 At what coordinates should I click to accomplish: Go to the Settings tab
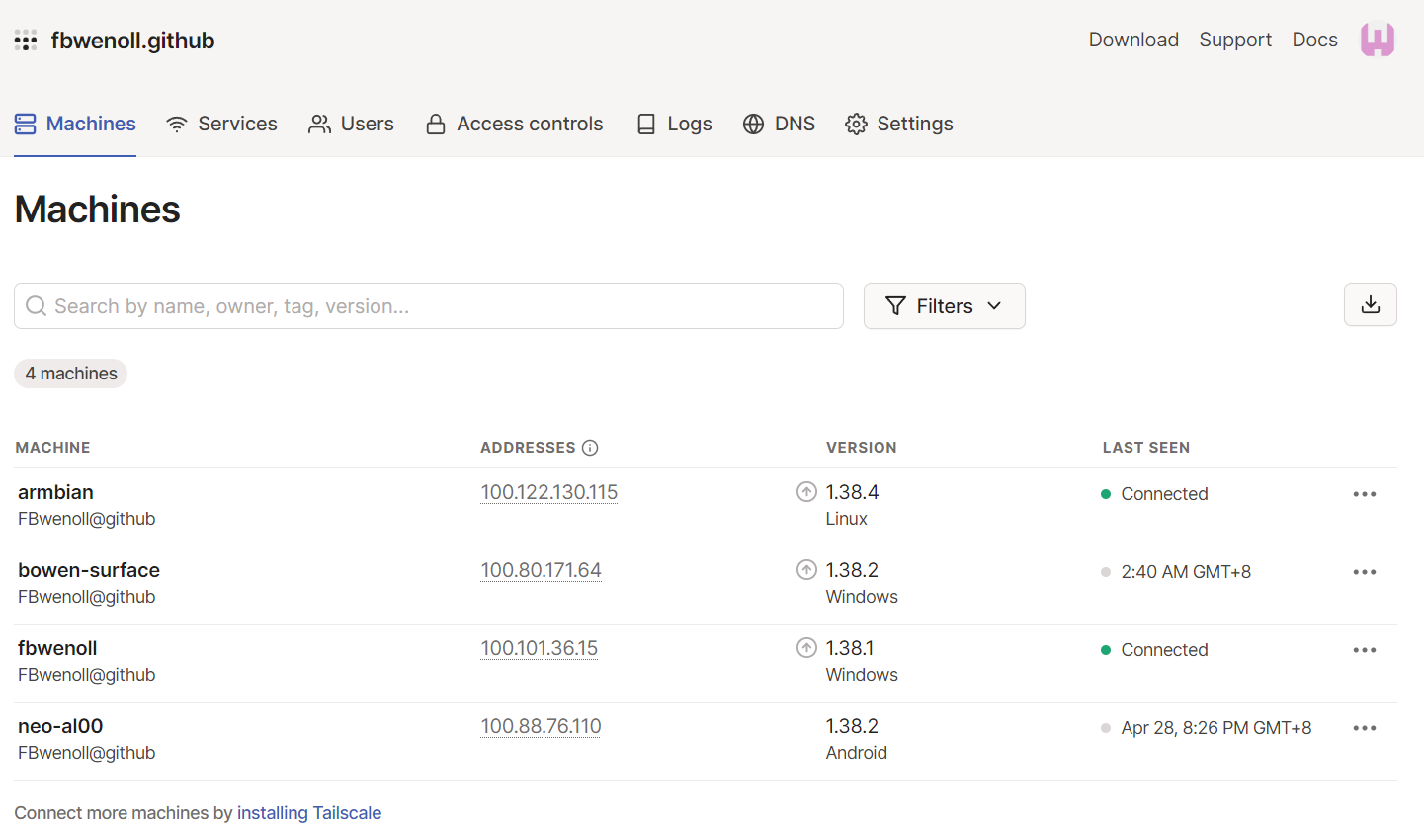coord(899,124)
